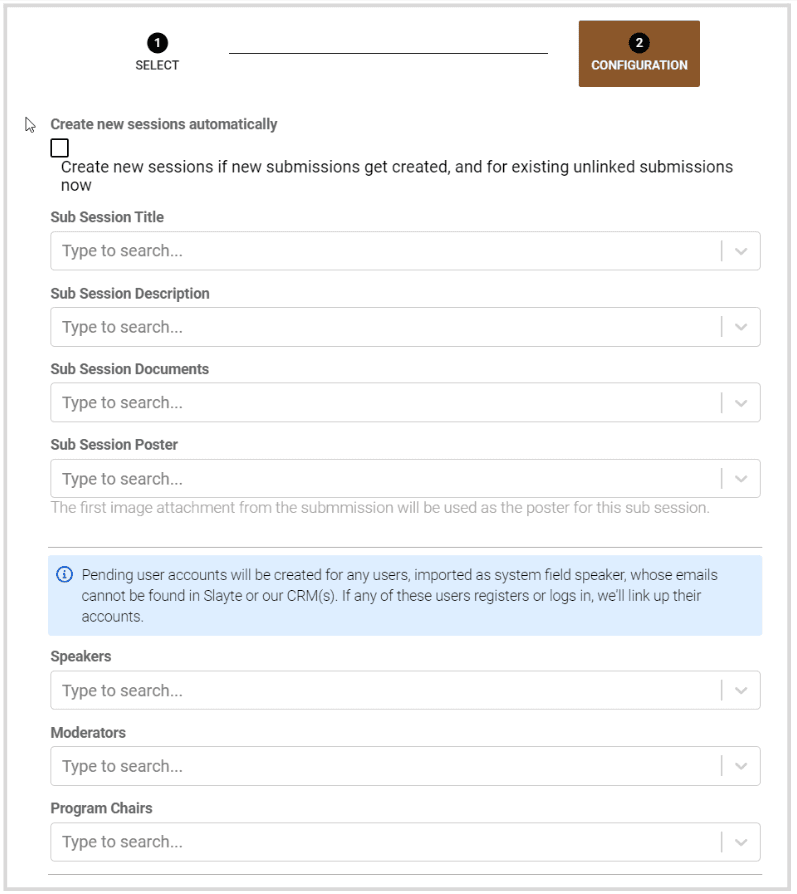Viewport: 797px width, 894px height.
Task: Open the Program Chairs dropdown chevron
Action: point(741,842)
